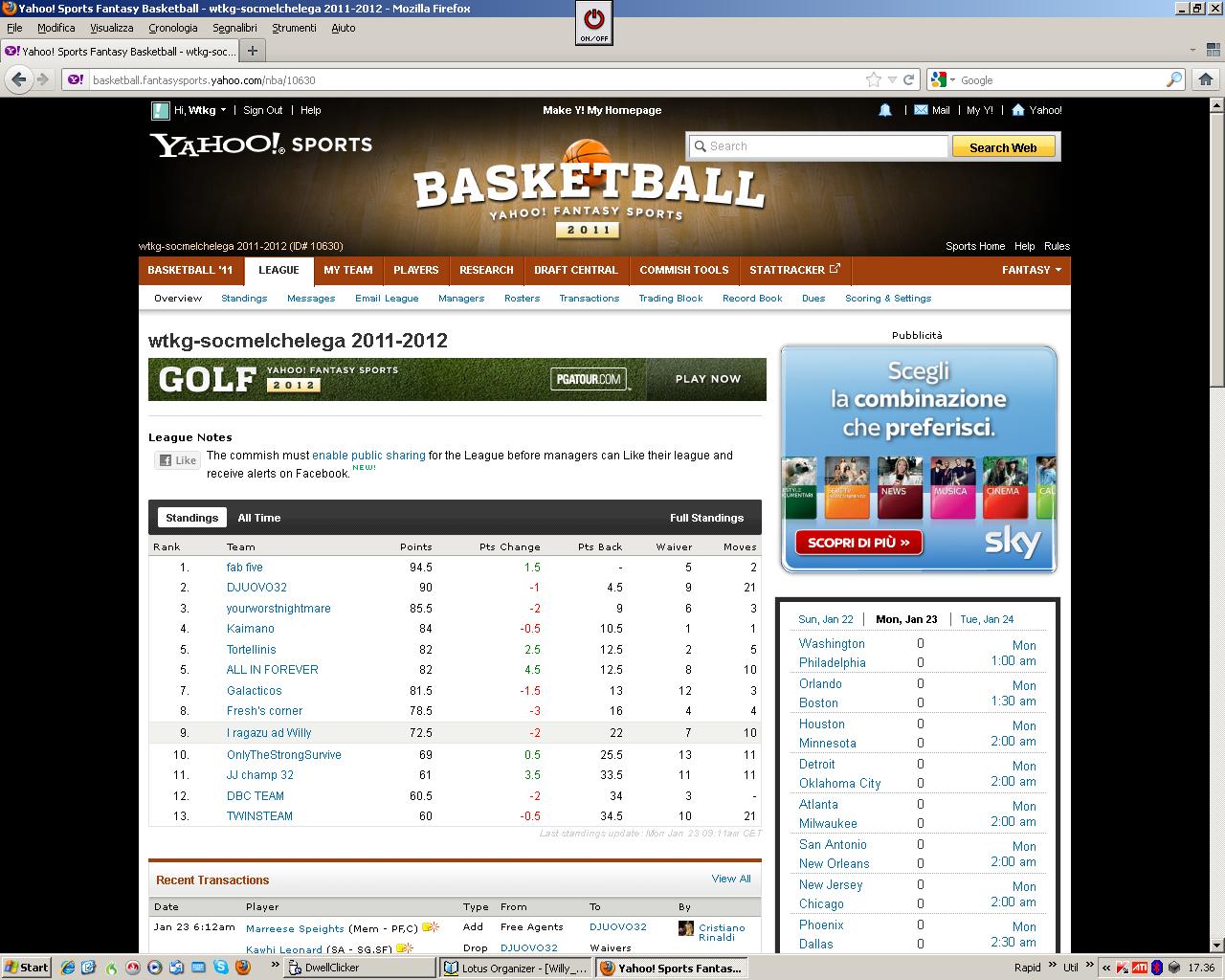The width and height of the screenshot is (1225, 980).
Task: Expand the Hi, Wtkg account dropdown
Action: 223,110
